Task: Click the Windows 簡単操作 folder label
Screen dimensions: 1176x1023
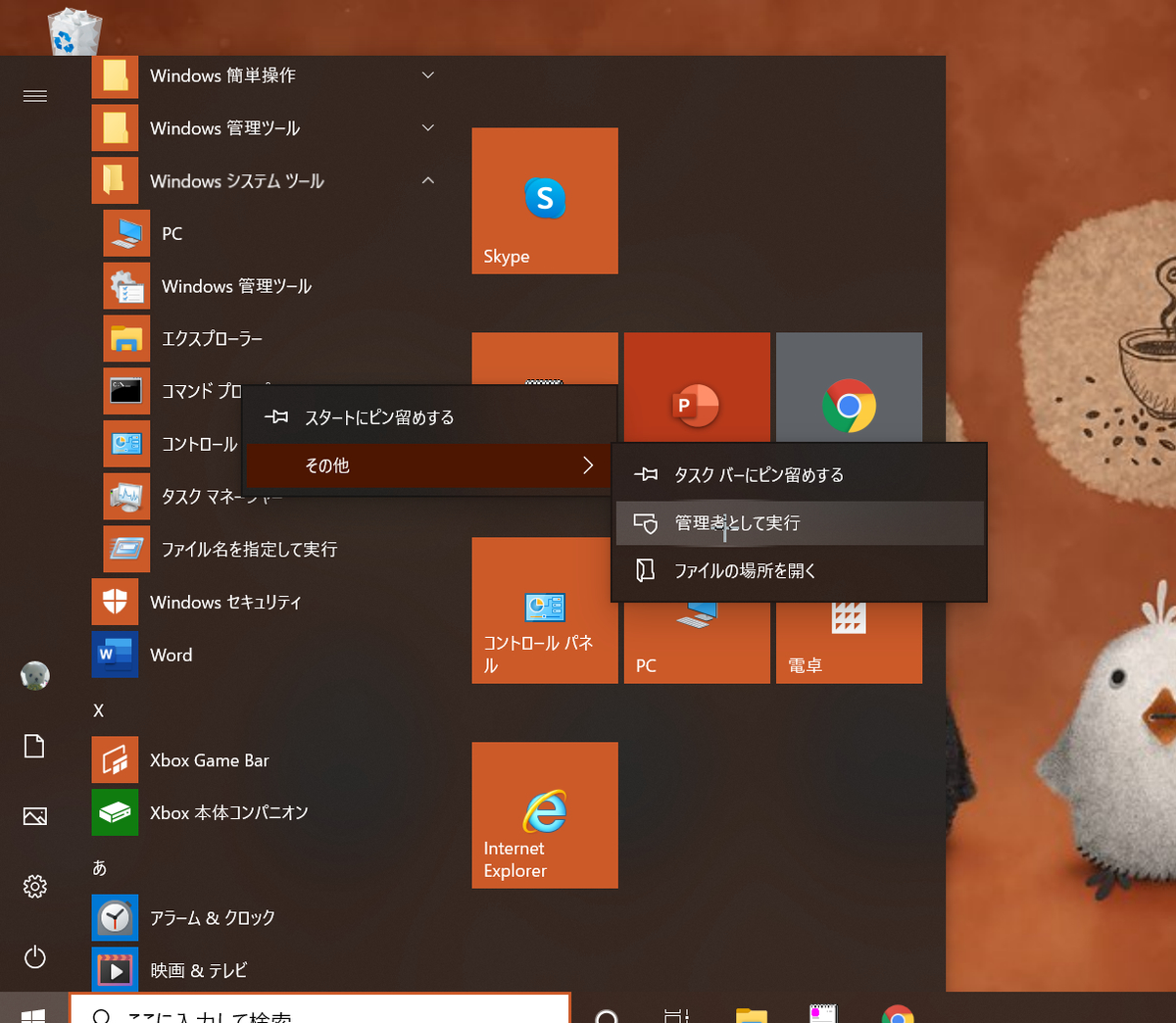Action: [222, 75]
